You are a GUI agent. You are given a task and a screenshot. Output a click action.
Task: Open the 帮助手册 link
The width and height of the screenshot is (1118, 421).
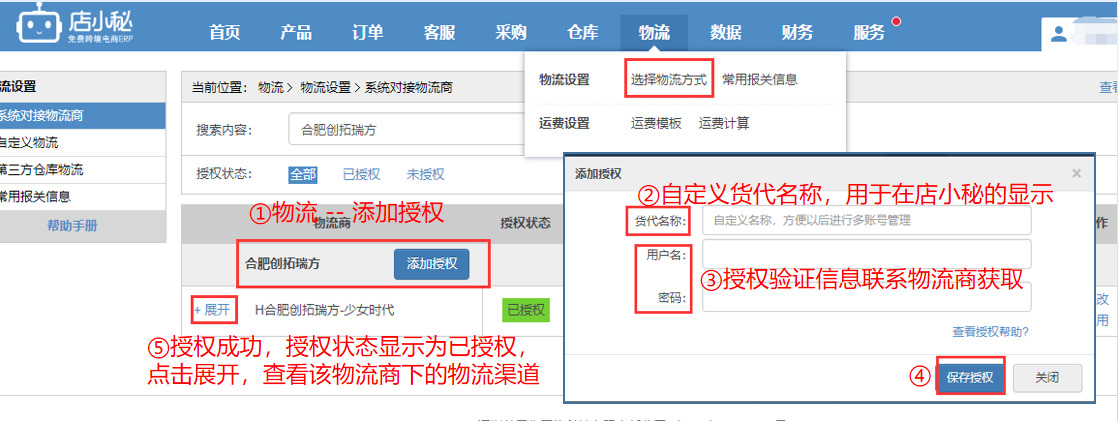72,226
